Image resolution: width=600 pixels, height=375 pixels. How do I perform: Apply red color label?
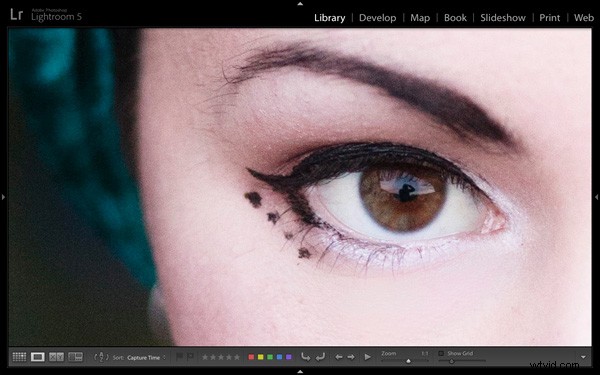click(x=251, y=357)
